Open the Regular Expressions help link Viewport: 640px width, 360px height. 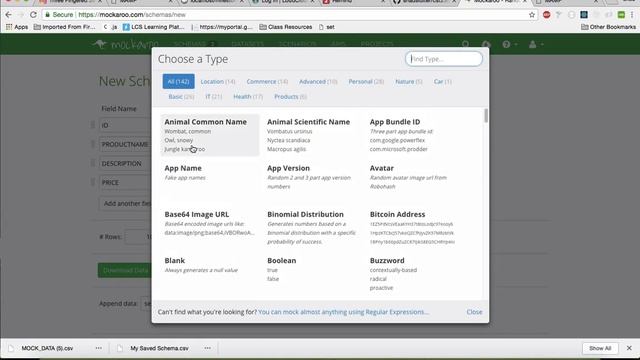click(343, 312)
